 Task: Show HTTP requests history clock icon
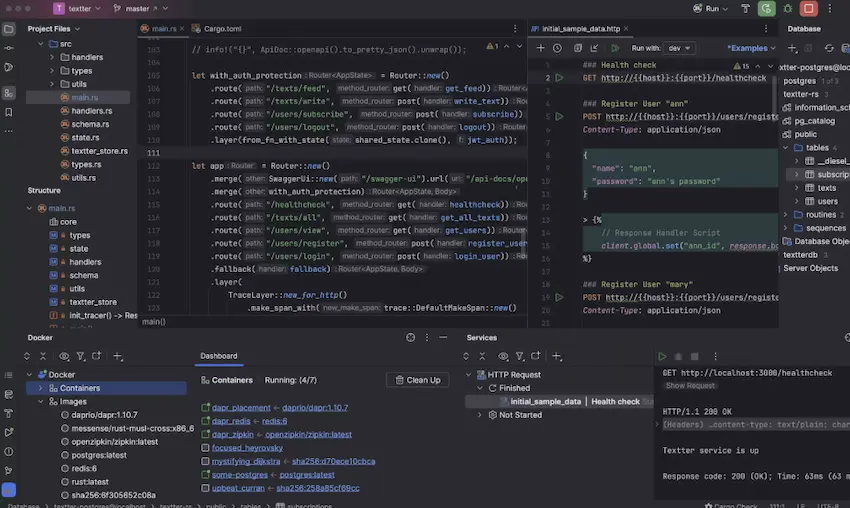(x=557, y=48)
